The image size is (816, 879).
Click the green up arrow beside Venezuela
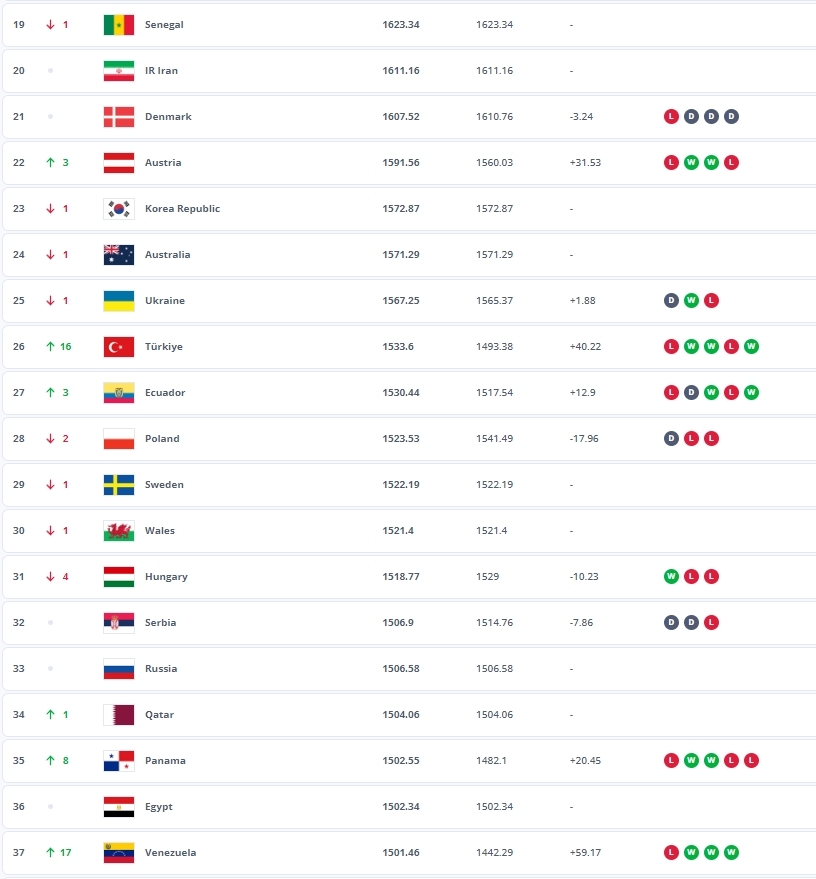click(x=50, y=852)
